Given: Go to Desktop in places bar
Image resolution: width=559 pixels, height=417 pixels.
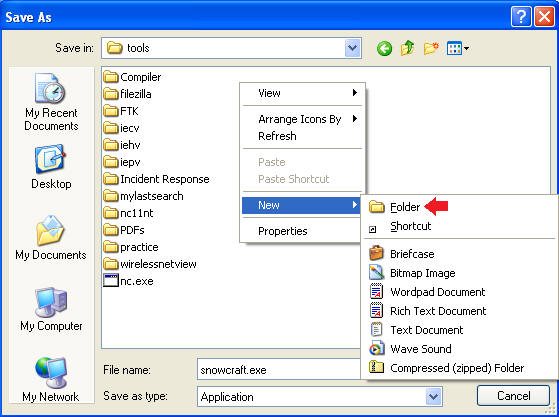Looking at the screenshot, I should point(51,167).
